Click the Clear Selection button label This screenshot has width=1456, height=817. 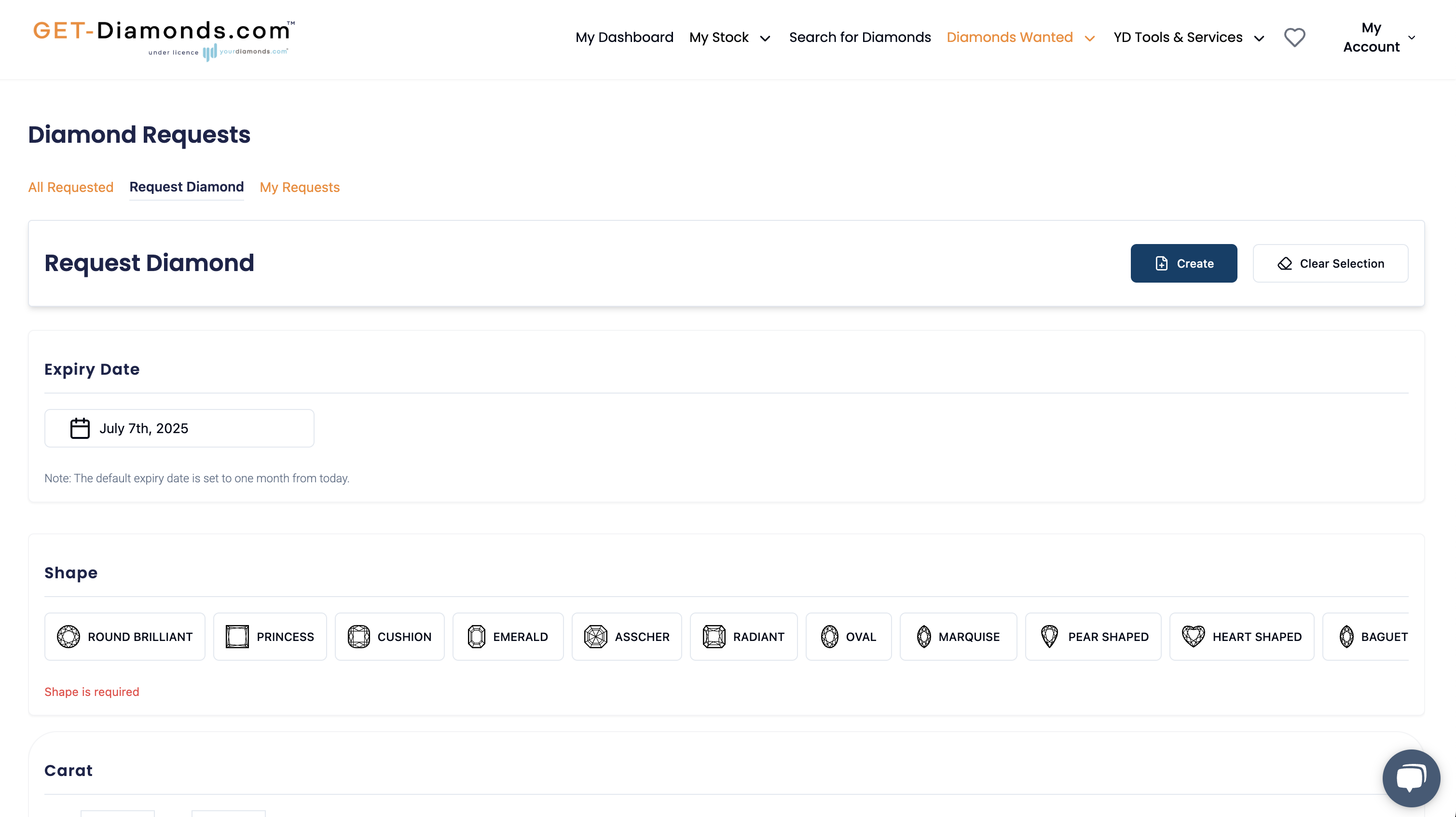(1342, 264)
